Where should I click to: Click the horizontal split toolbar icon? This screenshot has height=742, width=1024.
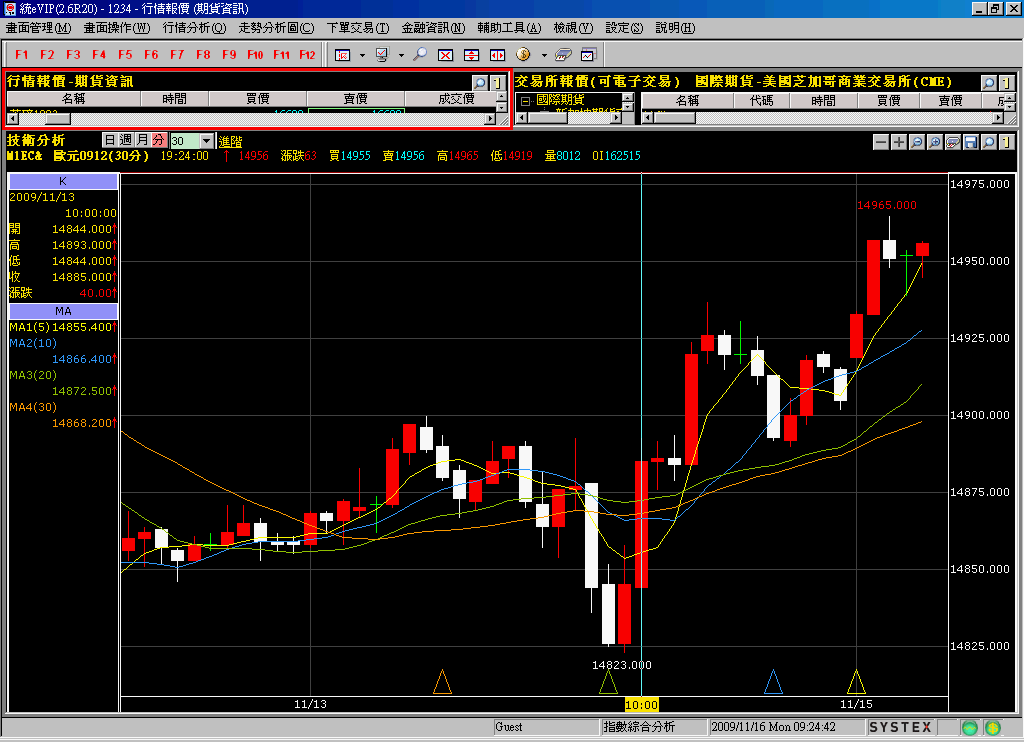498,55
